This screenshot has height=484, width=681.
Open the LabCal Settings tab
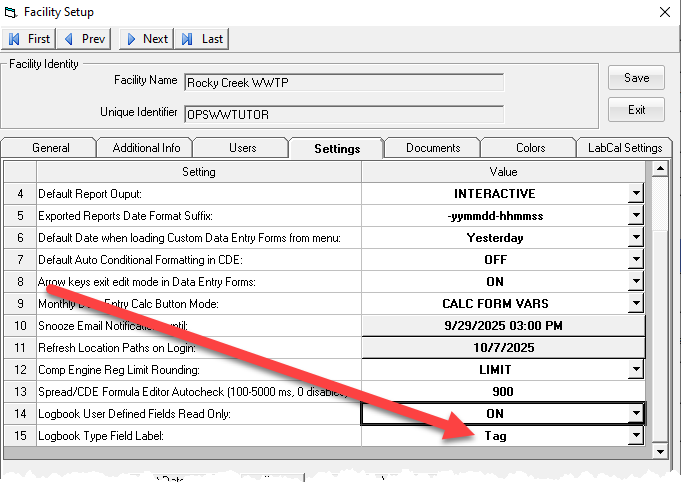coord(624,148)
